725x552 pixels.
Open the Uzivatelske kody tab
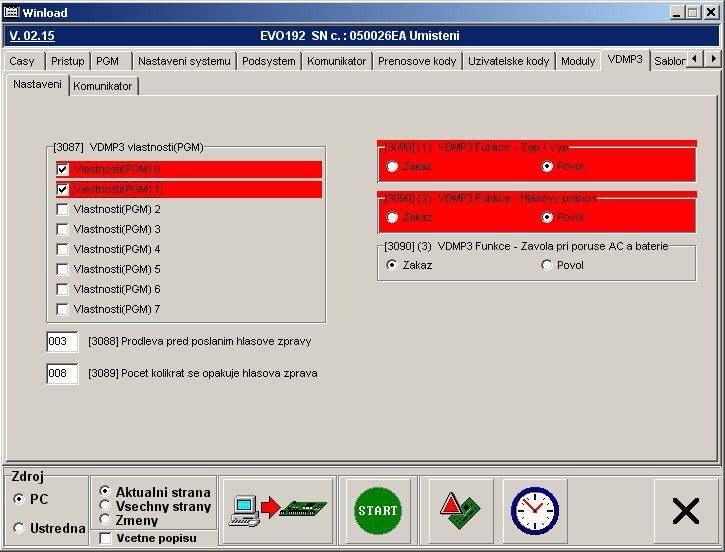508,61
